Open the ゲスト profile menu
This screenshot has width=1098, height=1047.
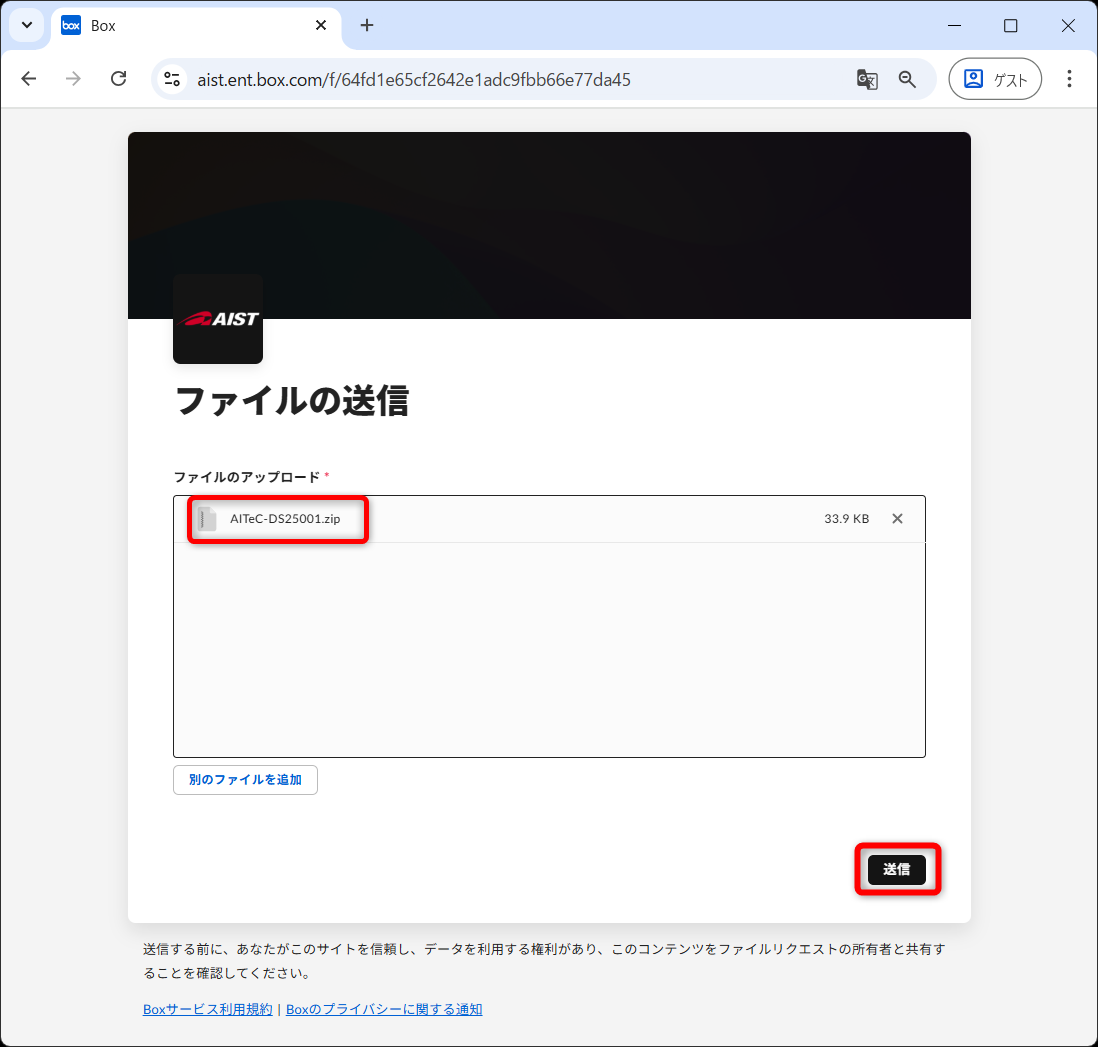point(994,79)
